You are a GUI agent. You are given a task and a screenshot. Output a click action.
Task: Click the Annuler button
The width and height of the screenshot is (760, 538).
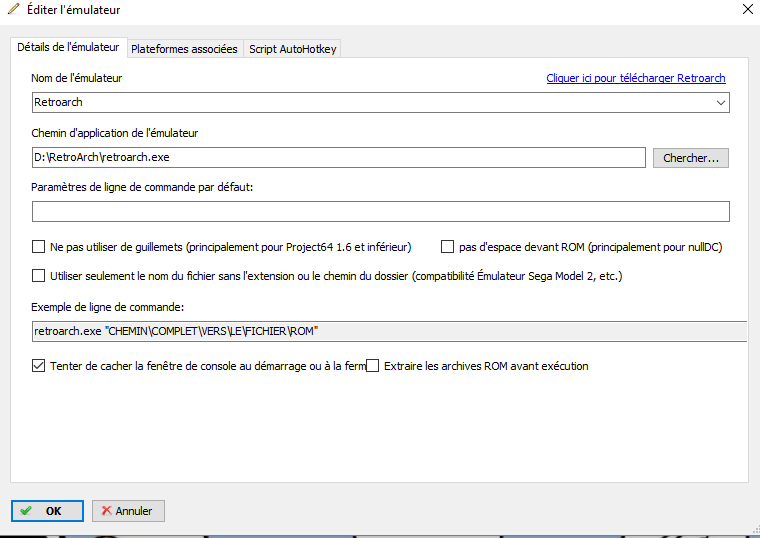(x=128, y=511)
